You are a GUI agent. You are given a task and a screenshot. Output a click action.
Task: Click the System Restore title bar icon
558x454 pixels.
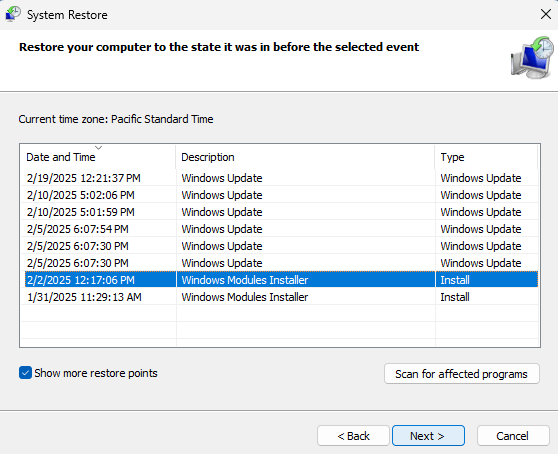point(13,14)
